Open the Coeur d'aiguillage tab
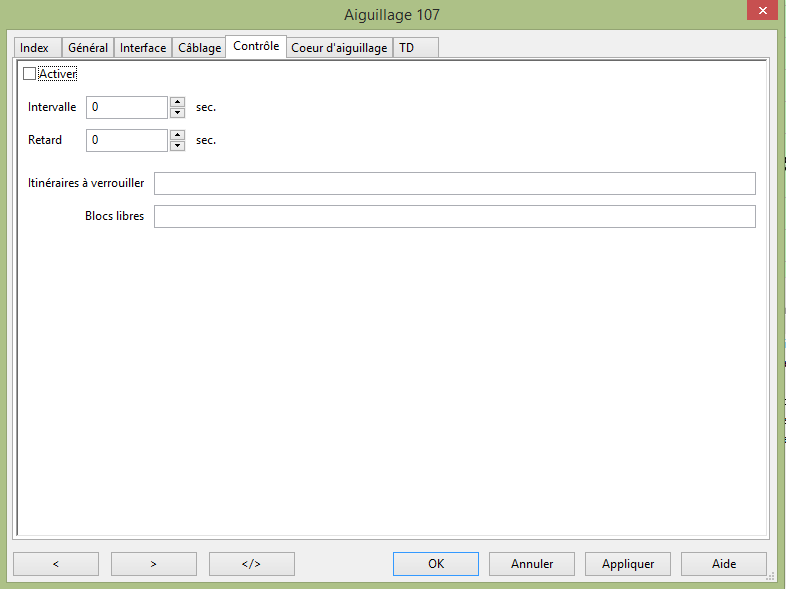This screenshot has width=786, height=589. tap(339, 48)
